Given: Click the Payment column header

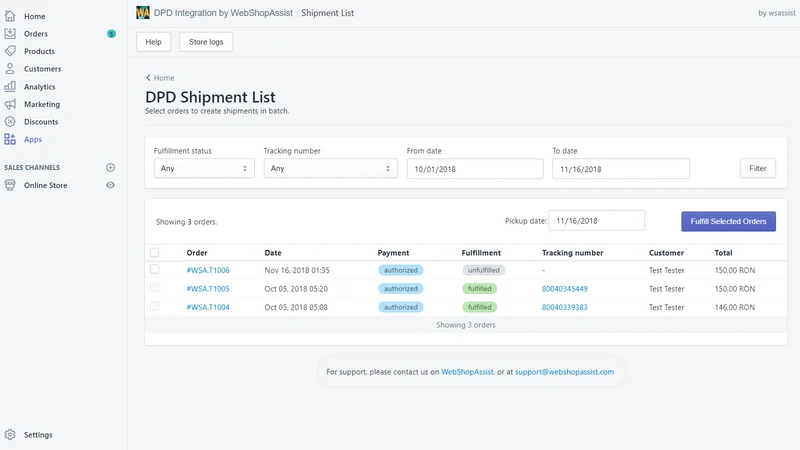Looking at the screenshot, I should click(393, 253).
